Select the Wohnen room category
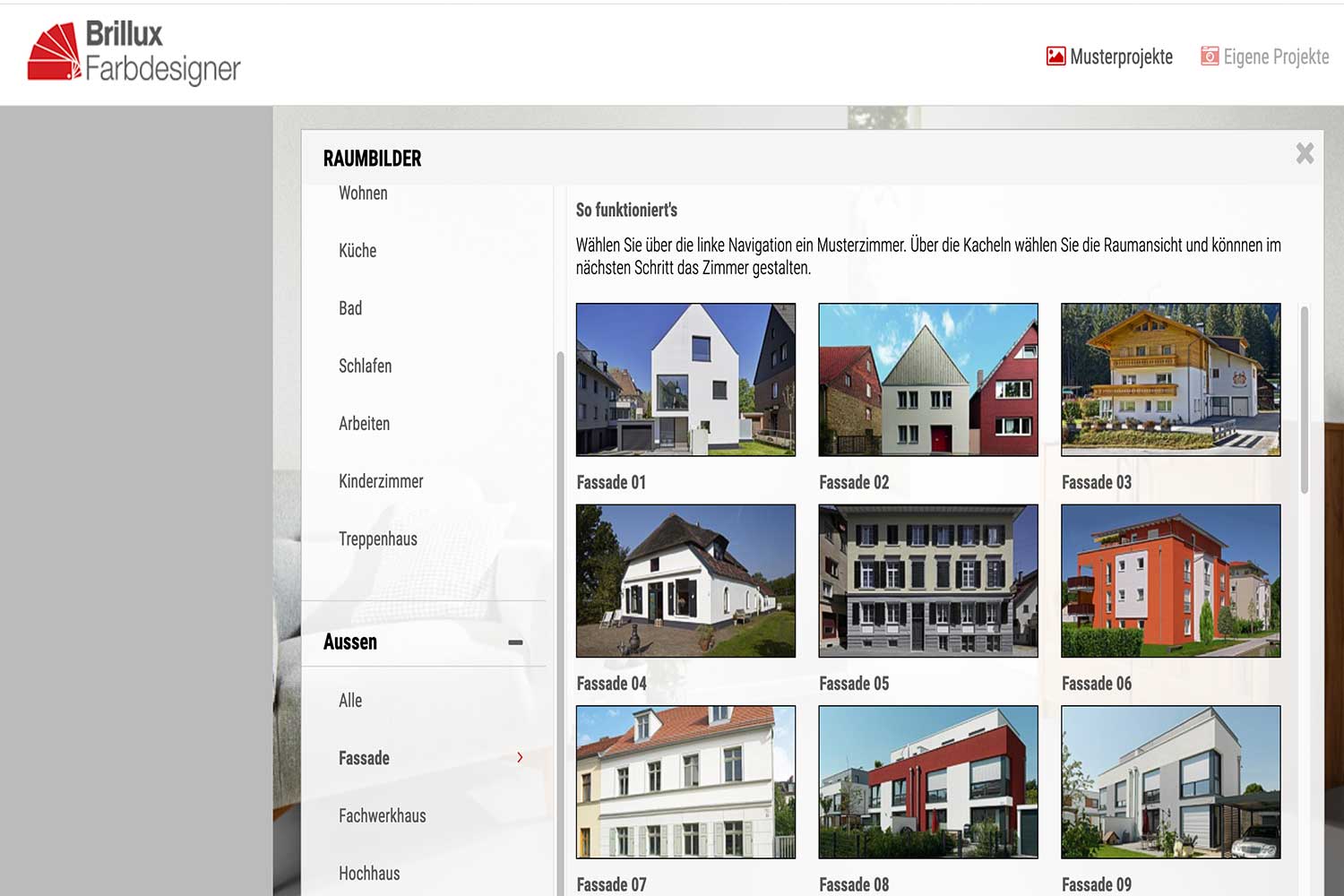1344x896 pixels. (362, 193)
